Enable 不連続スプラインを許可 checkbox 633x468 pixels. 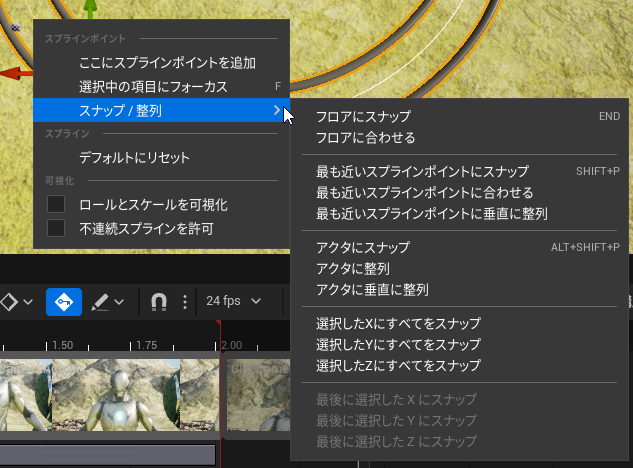point(57,229)
